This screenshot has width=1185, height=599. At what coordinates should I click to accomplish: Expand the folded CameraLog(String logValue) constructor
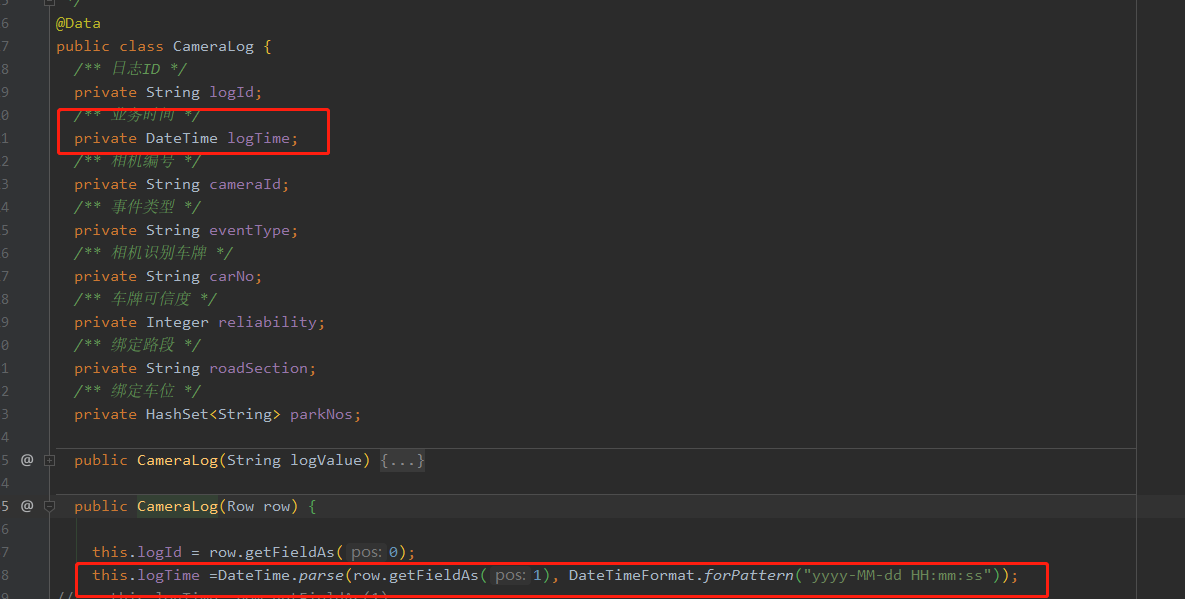pos(49,460)
